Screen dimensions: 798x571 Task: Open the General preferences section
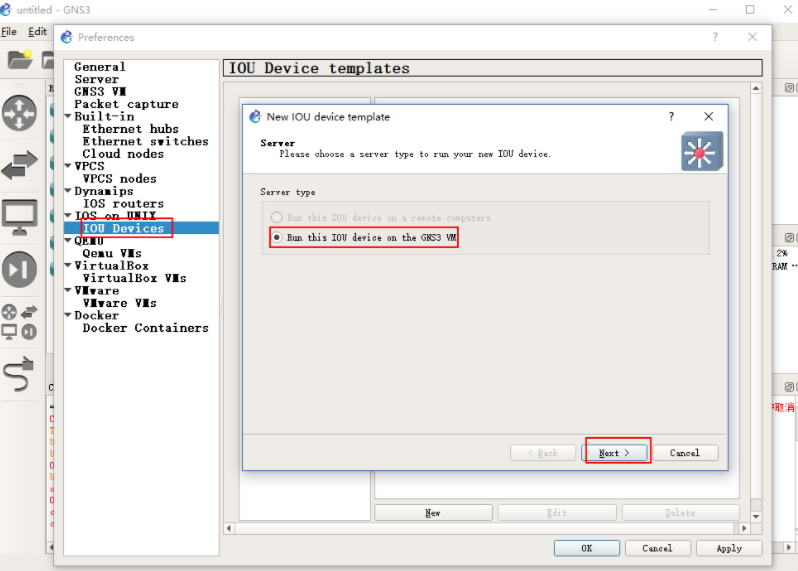[x=100, y=67]
